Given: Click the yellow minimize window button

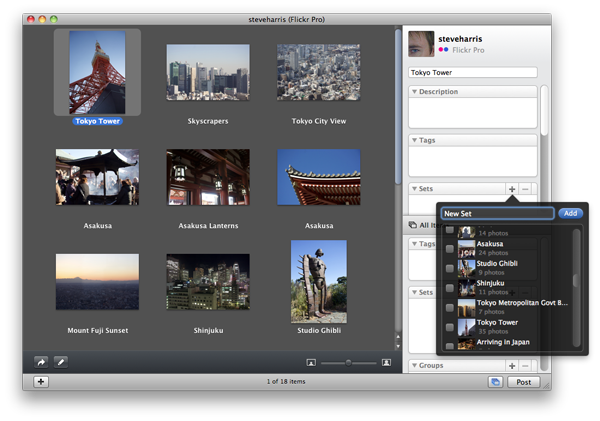Looking at the screenshot, I should [42, 19].
